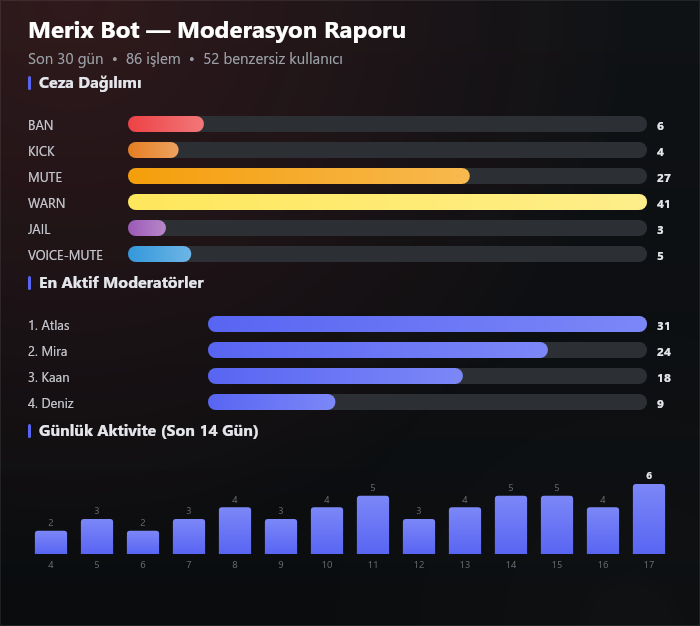Click the WARN row label
This screenshot has width=700, height=626.
(46, 203)
